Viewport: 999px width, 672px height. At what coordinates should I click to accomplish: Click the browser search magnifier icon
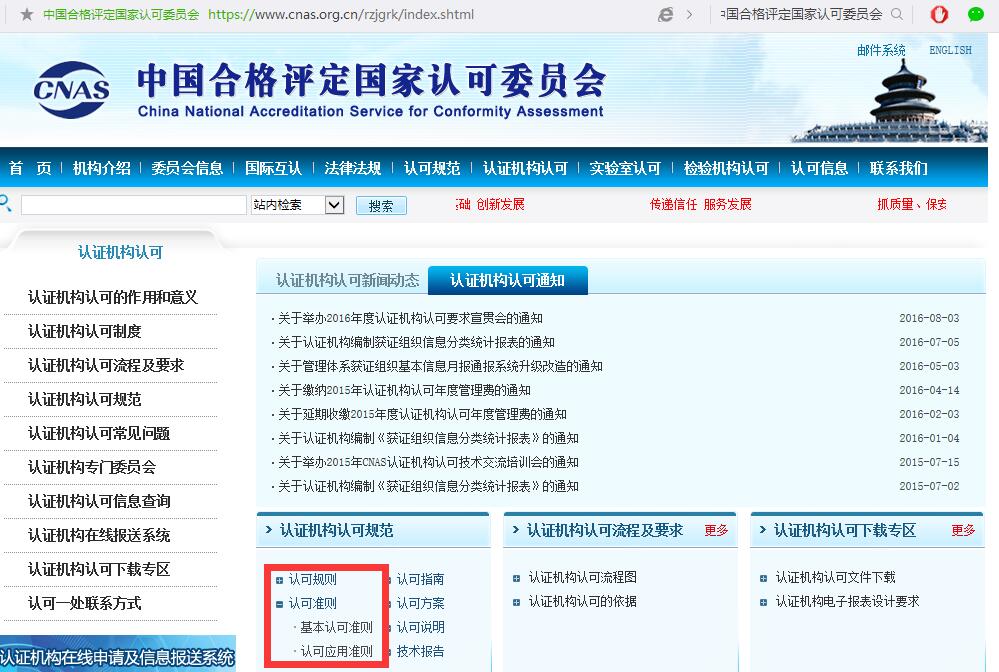[897, 14]
